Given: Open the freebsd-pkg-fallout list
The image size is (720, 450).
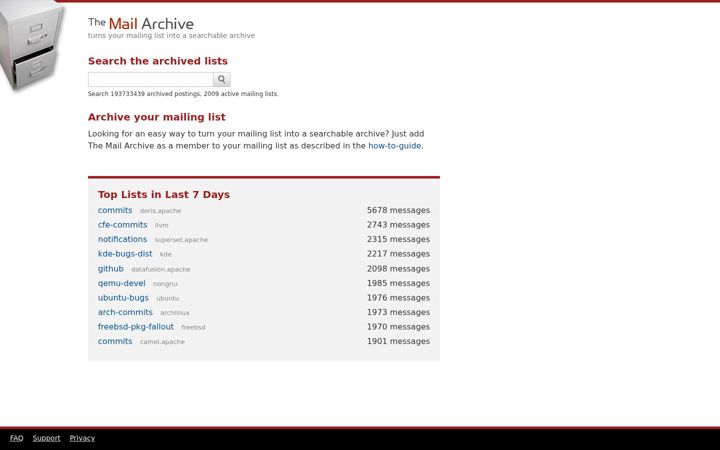Looking at the screenshot, I should [x=136, y=326].
